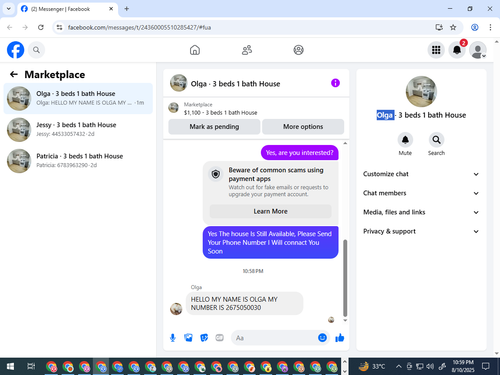500x375 pixels.
Task: Open the Jessy 3 beds 1 bath conversation
Action: [78, 129]
